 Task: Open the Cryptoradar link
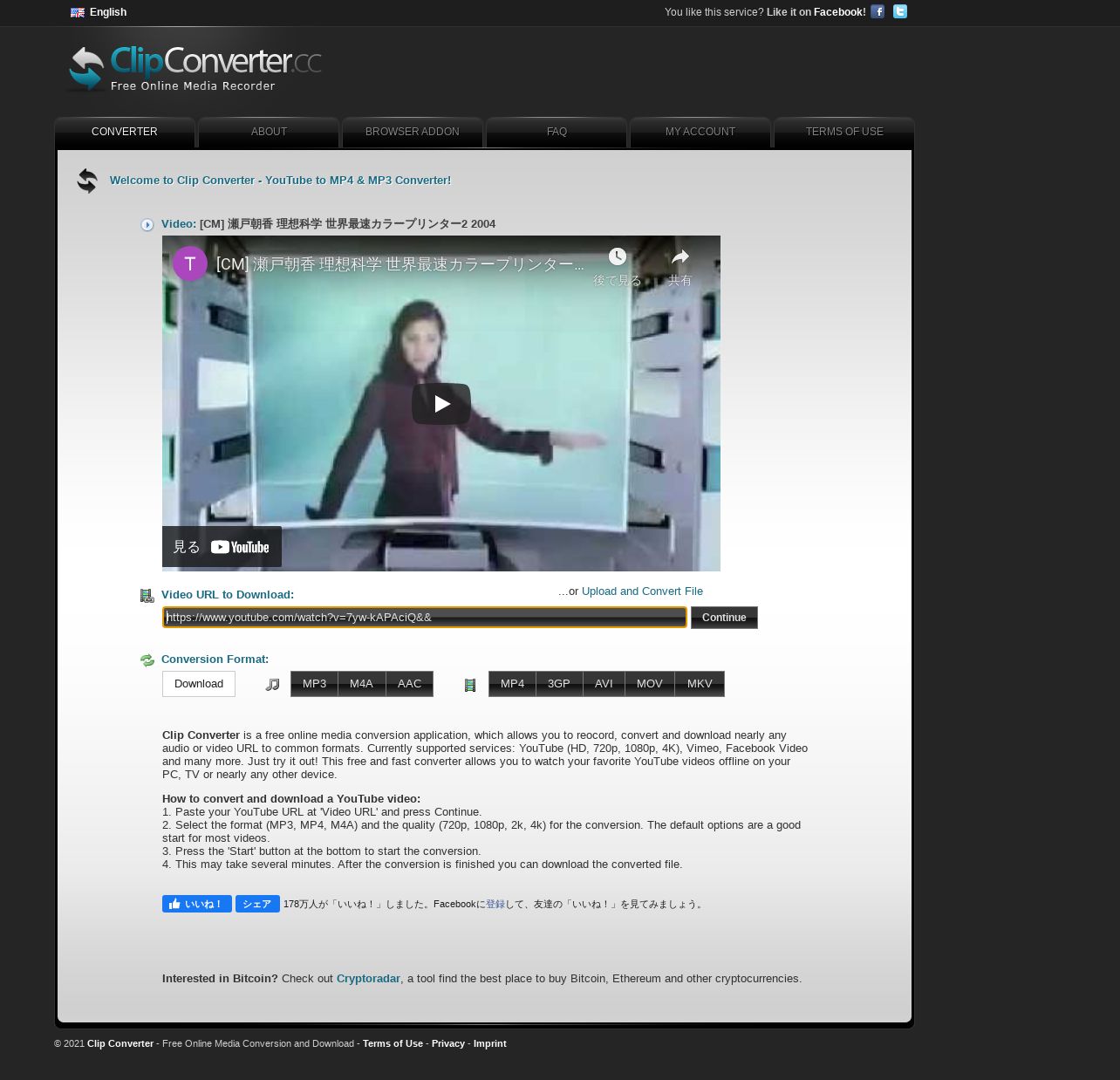point(368,979)
